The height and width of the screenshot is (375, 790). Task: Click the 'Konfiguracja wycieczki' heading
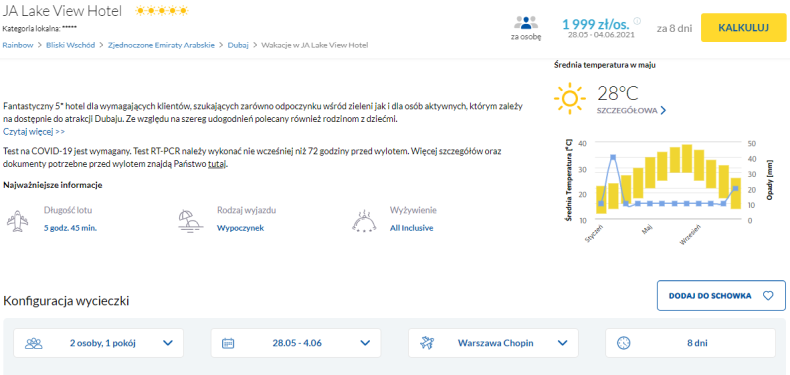click(66, 301)
